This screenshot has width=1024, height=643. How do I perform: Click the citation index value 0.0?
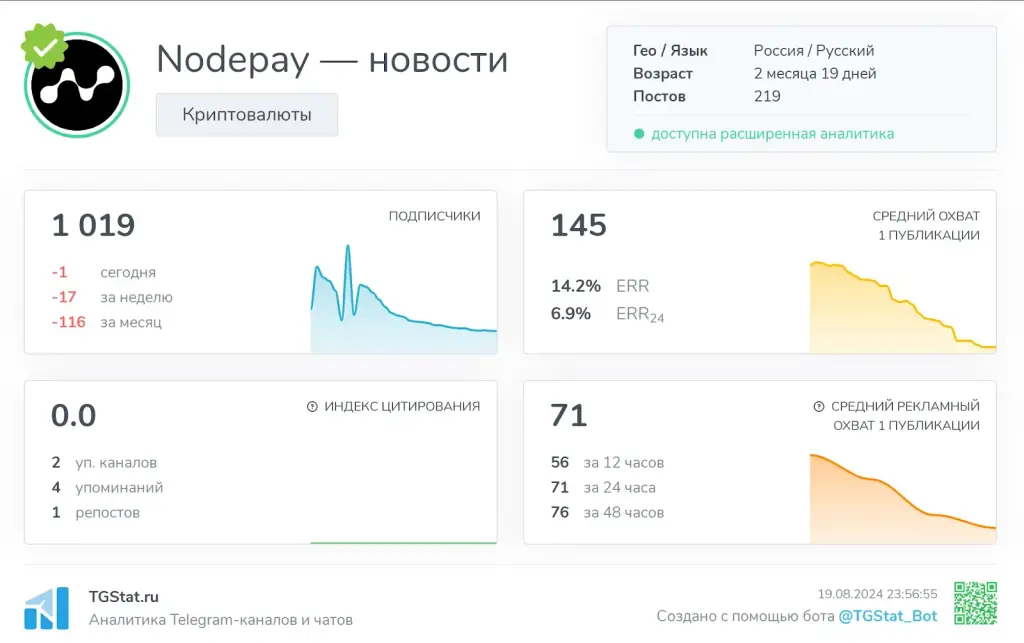(x=74, y=416)
